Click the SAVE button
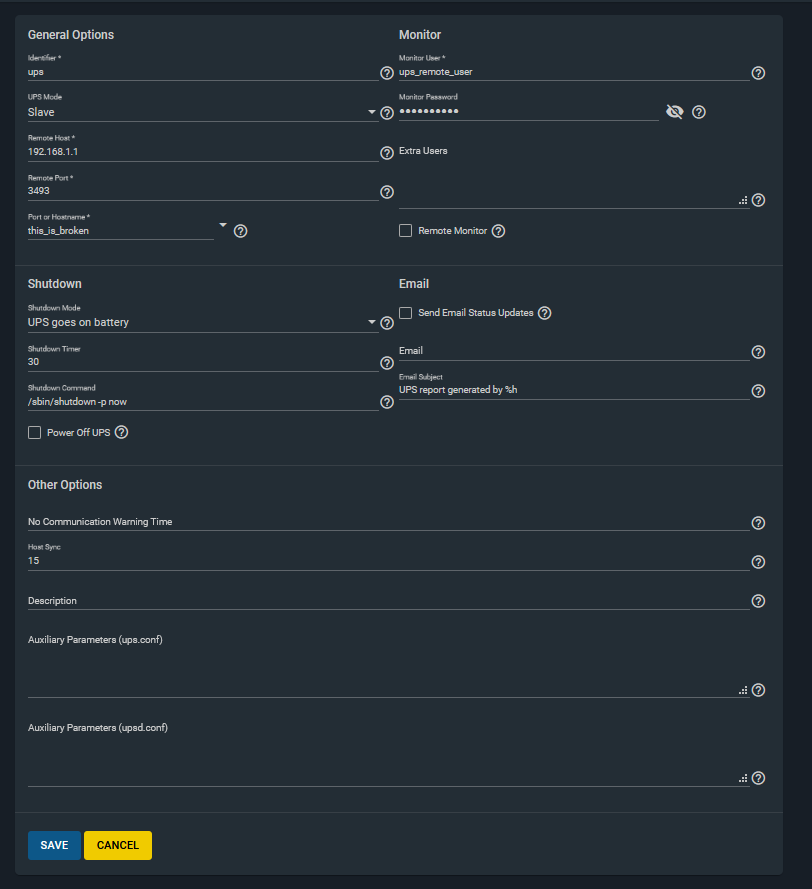 54,845
